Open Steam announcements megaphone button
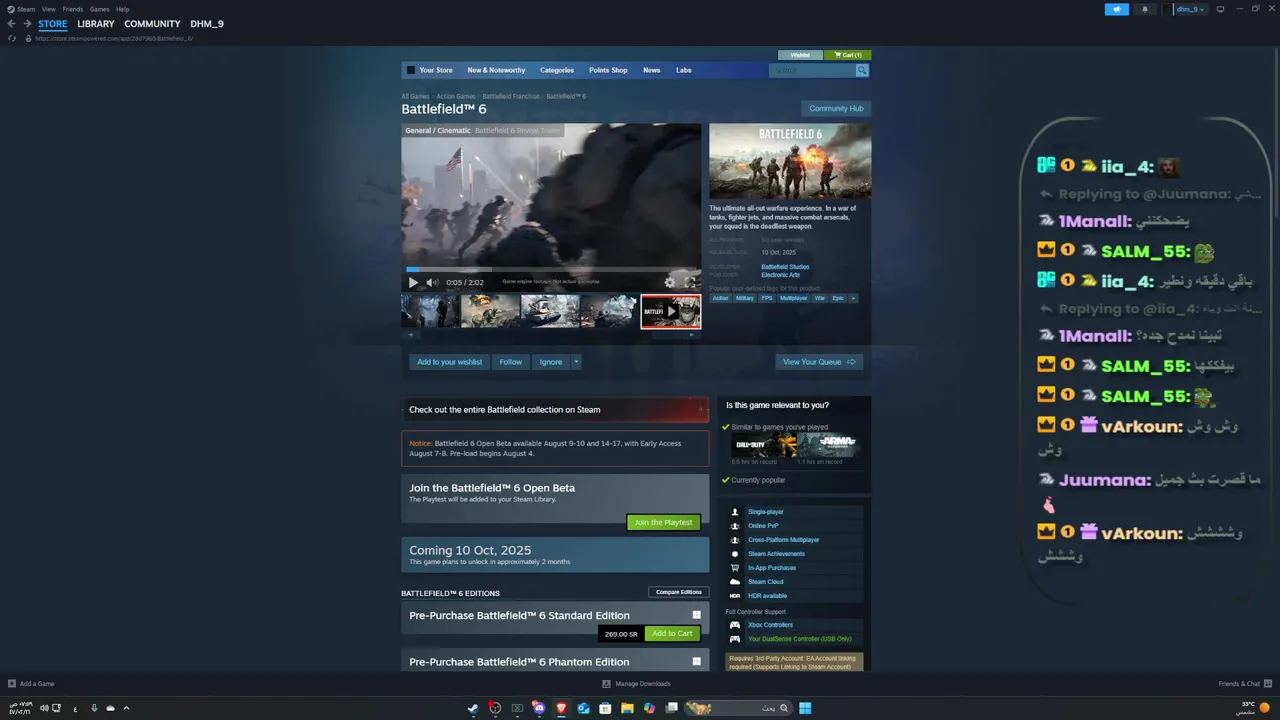 [1117, 9]
